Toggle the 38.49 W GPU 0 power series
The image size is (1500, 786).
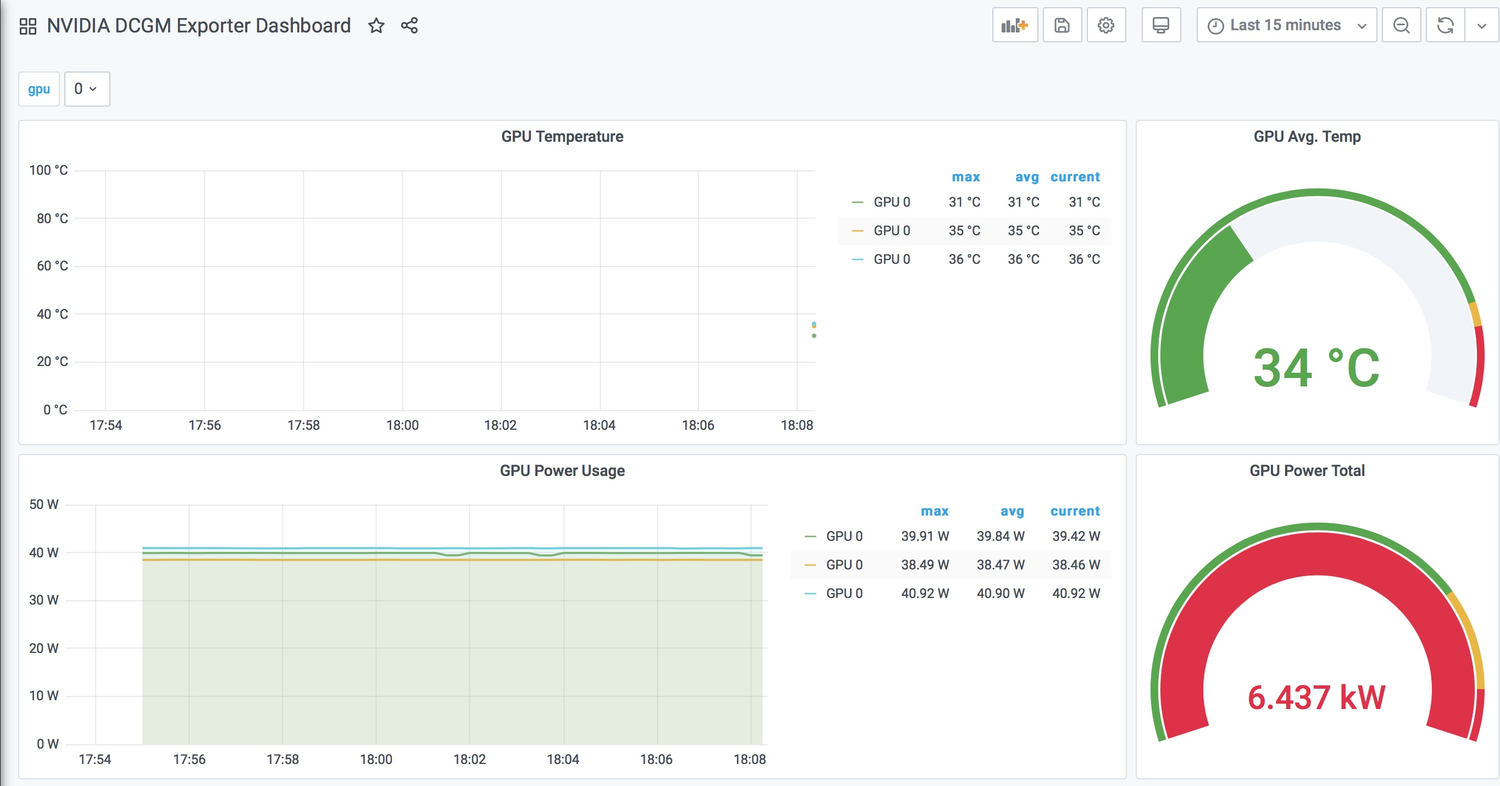(844, 565)
